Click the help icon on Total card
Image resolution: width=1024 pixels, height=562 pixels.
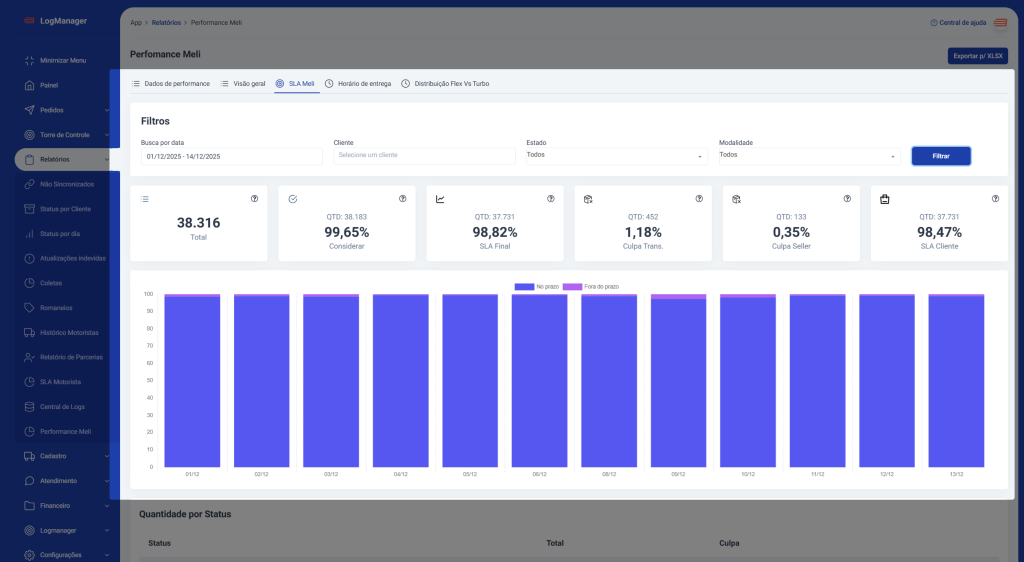254,199
